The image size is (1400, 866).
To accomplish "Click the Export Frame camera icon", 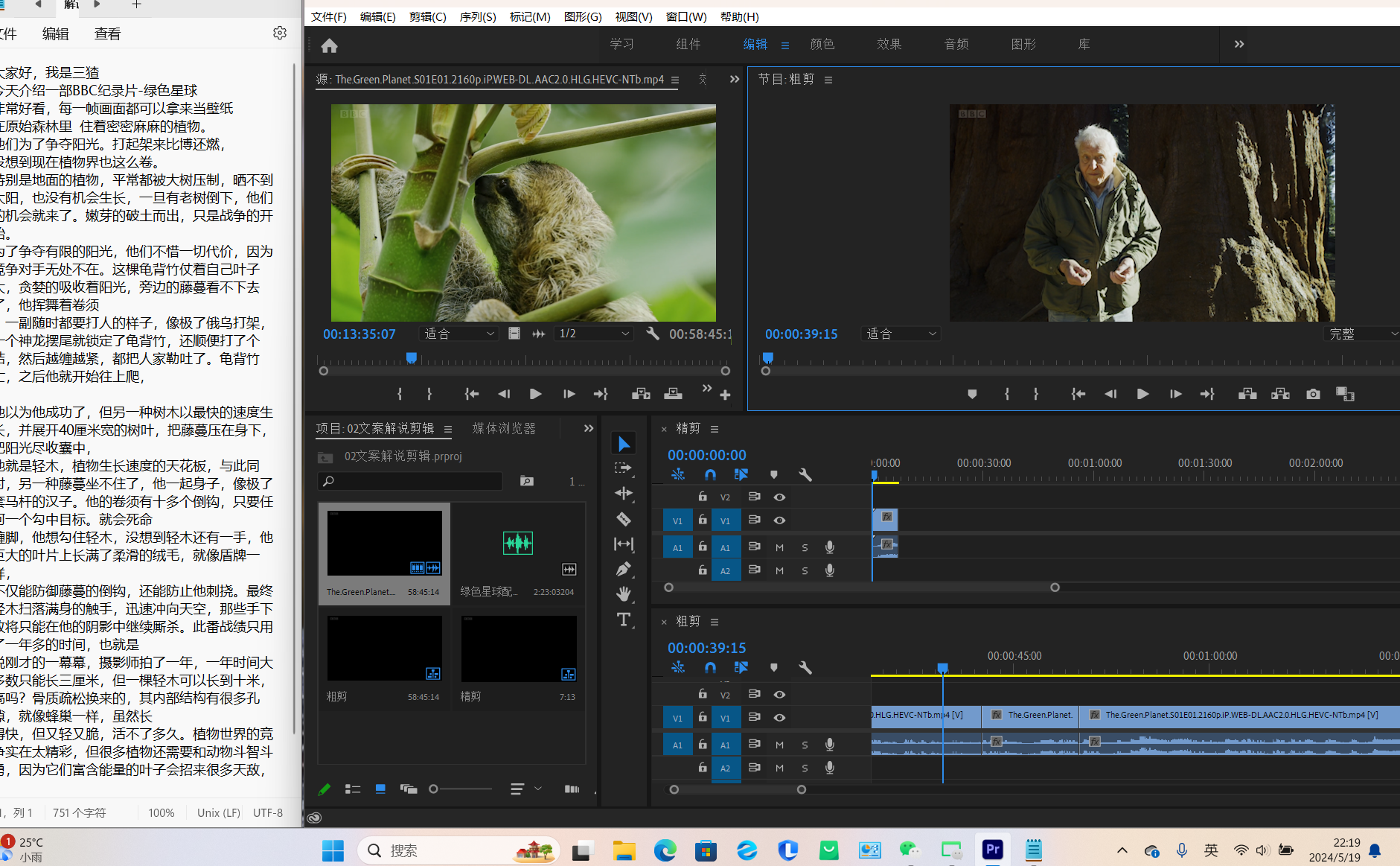I will pos(1313,394).
